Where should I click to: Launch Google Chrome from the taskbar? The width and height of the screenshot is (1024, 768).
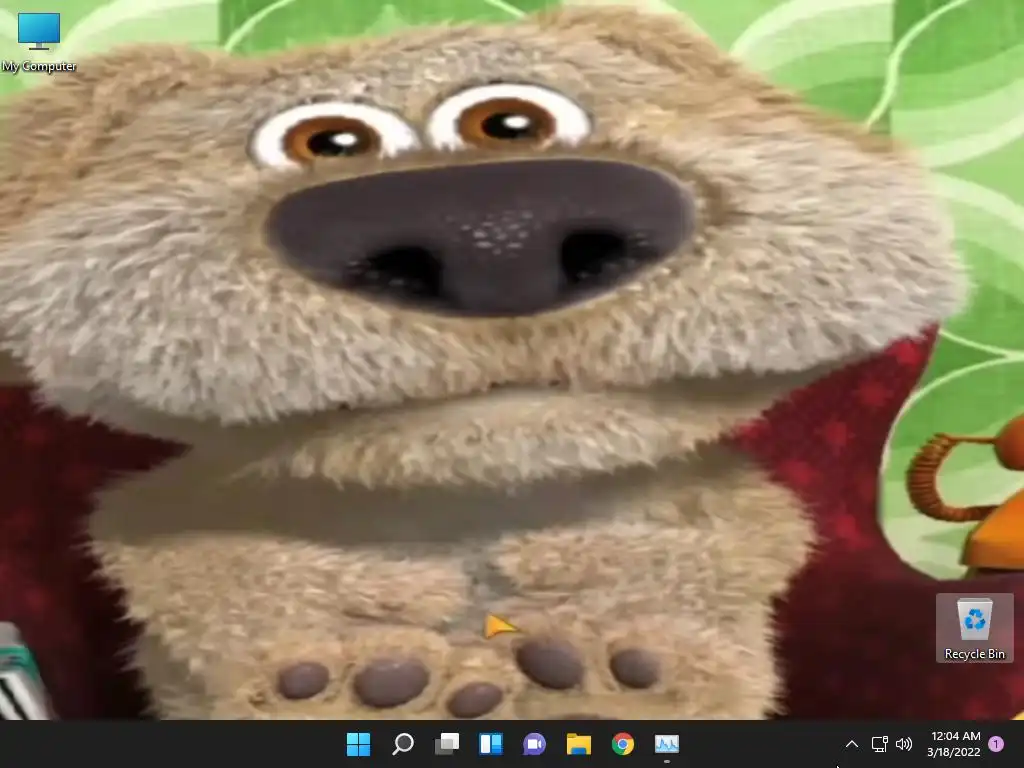622,744
